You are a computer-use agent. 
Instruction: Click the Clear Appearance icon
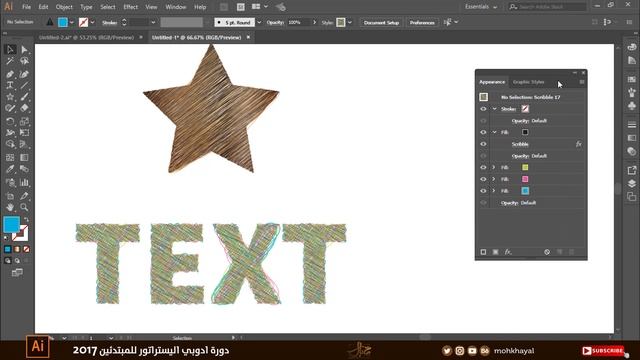point(547,252)
